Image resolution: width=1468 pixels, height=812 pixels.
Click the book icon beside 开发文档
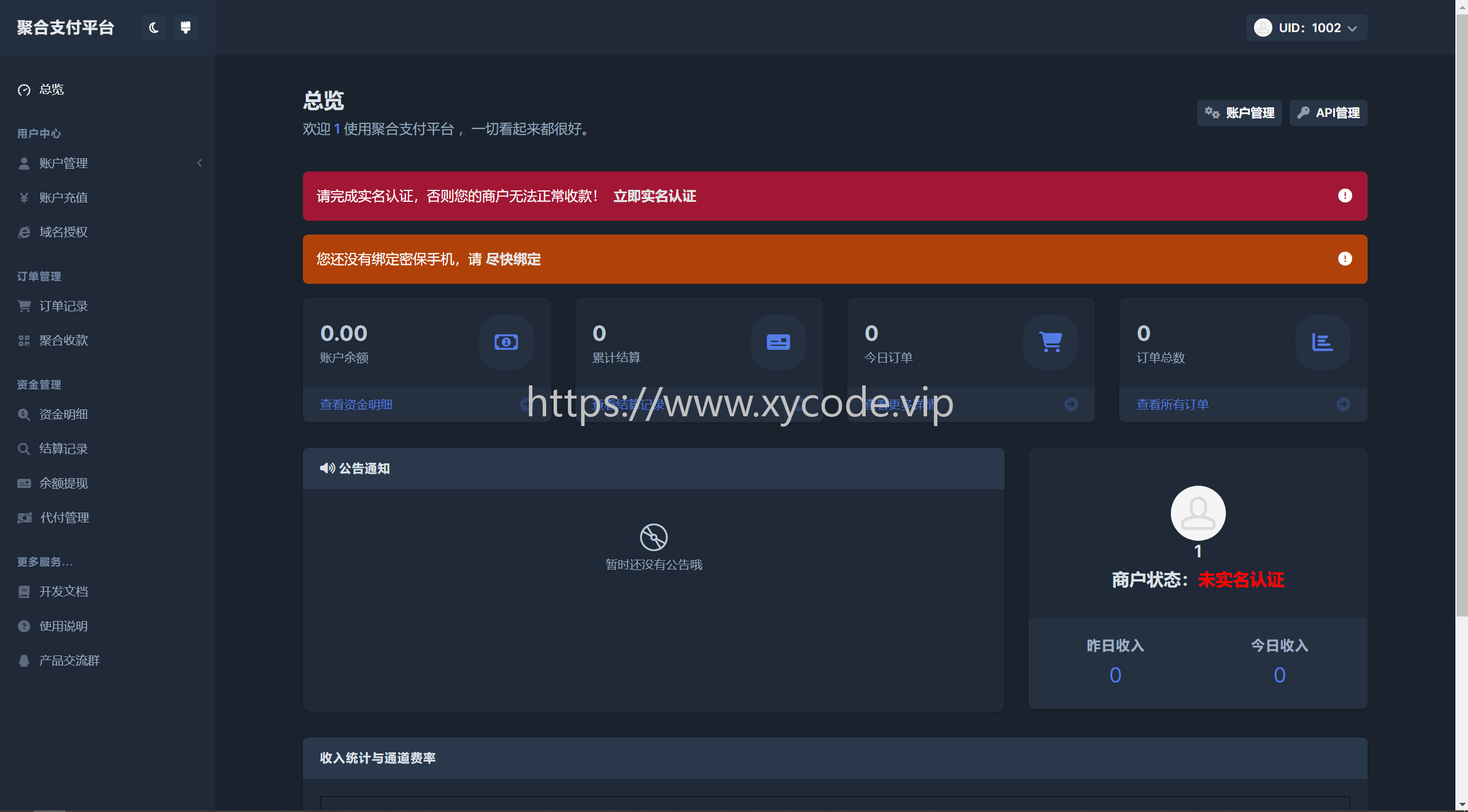[x=24, y=592]
